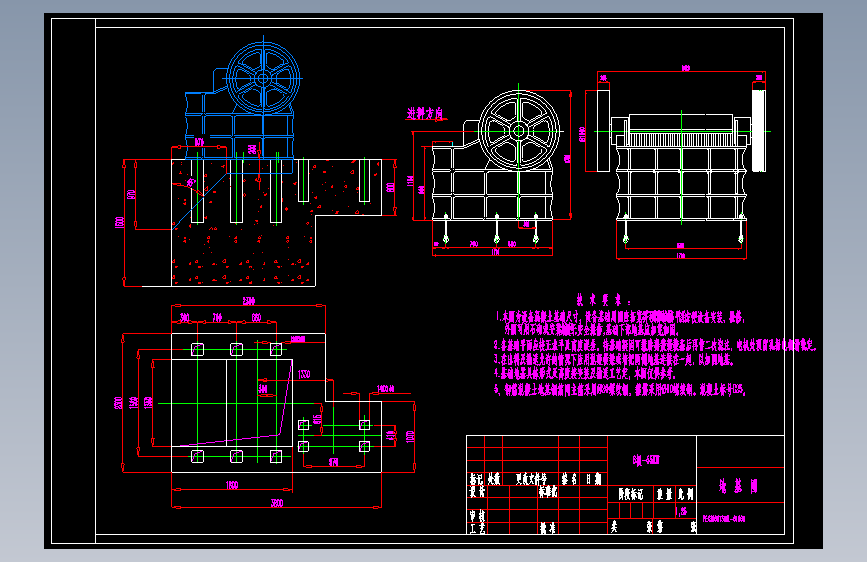Select the 日期 column header
Viewport: 867px width, 562px height.
pyautogui.click(x=594, y=479)
